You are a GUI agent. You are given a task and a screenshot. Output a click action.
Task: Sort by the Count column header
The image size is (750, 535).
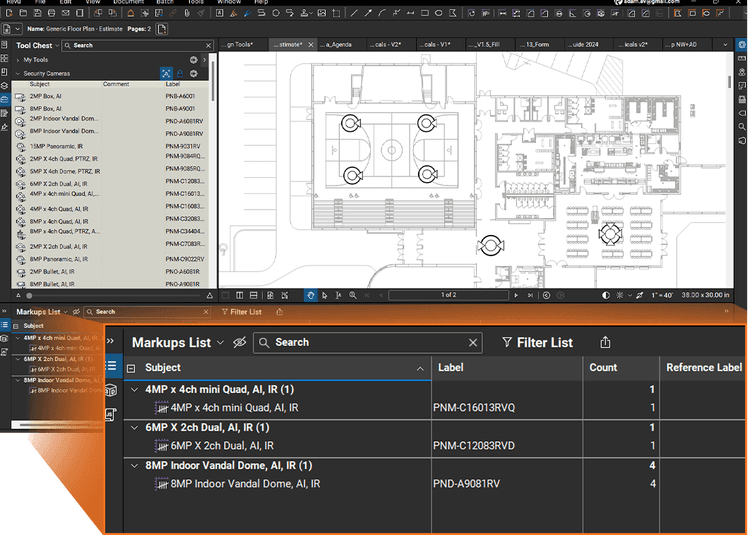pos(621,368)
